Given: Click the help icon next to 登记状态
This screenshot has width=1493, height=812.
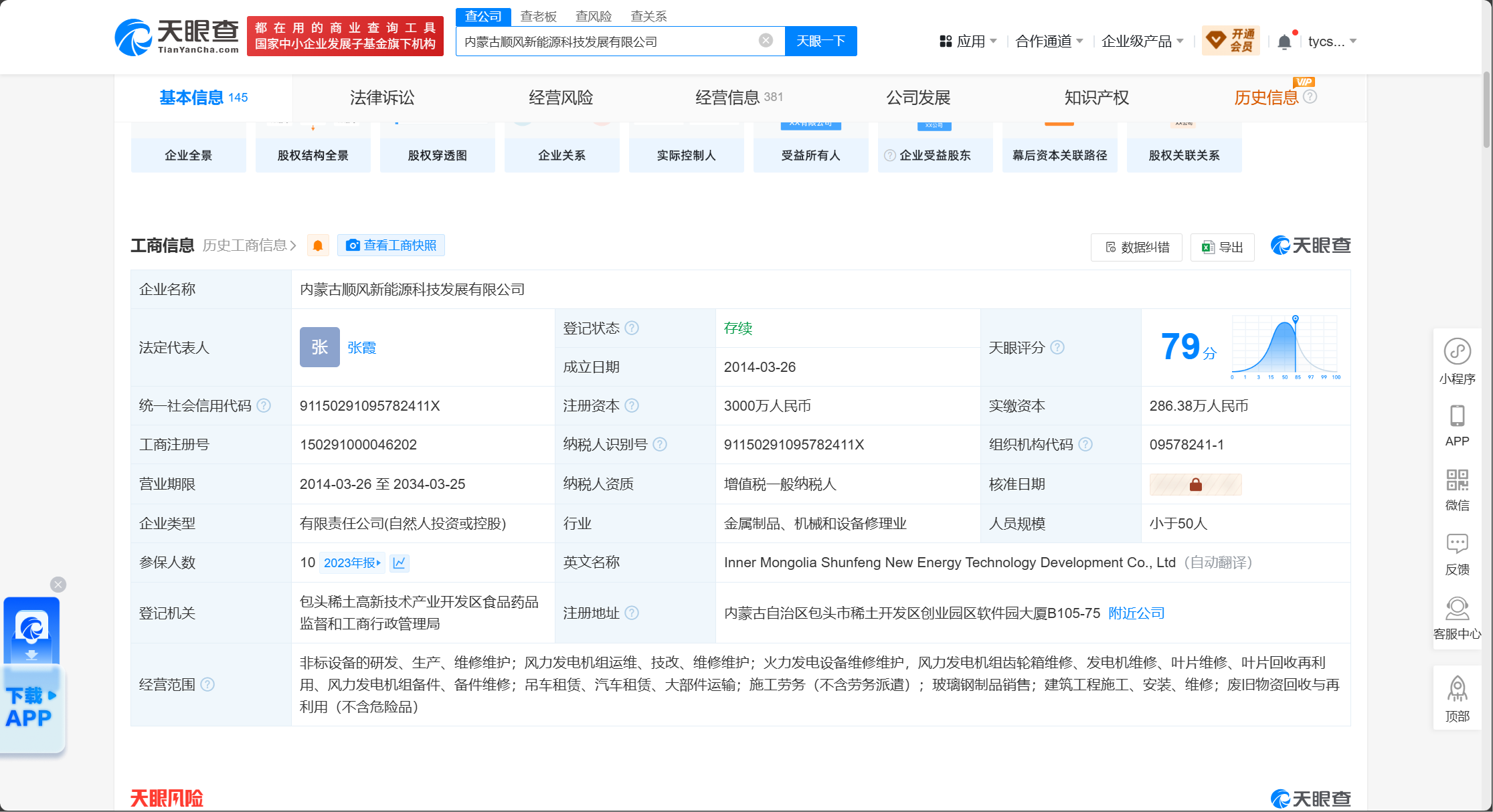Looking at the screenshot, I should (632, 328).
